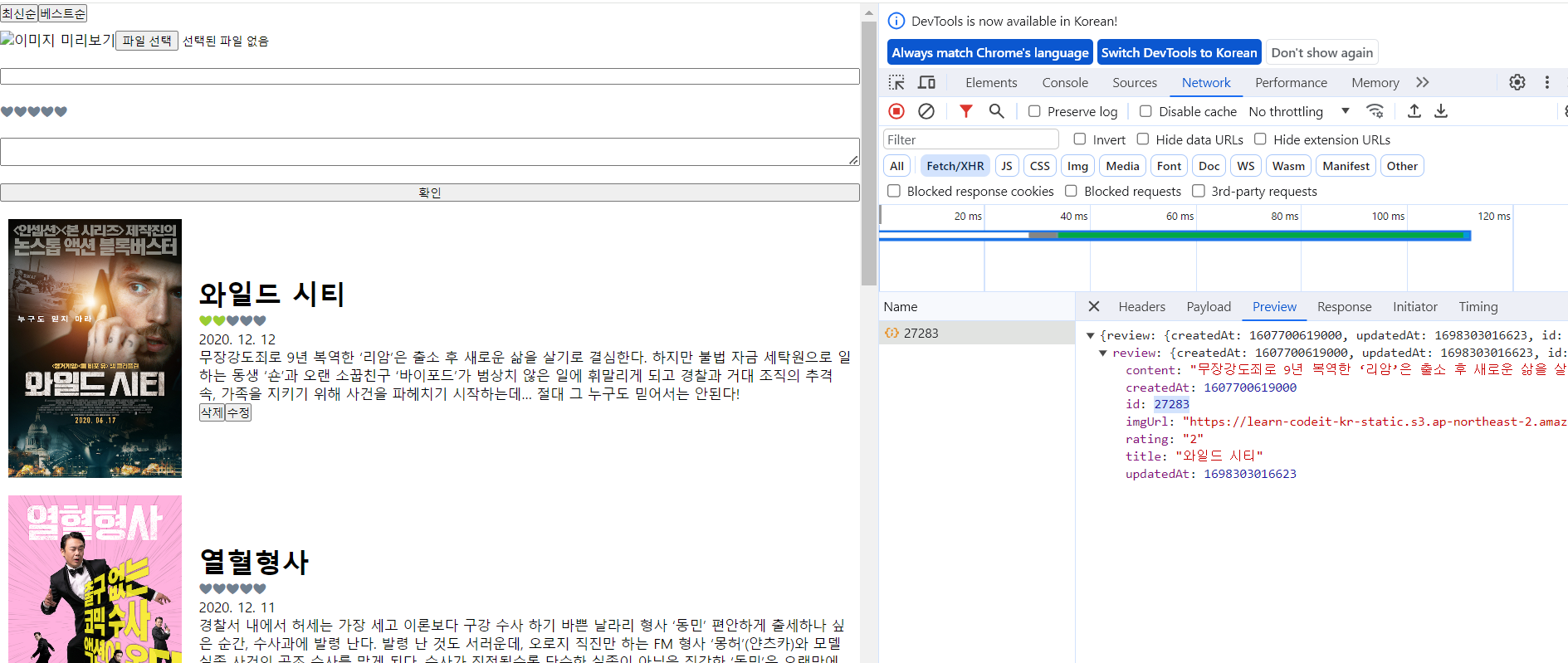Toggle the network filter funnel icon

coord(965,111)
